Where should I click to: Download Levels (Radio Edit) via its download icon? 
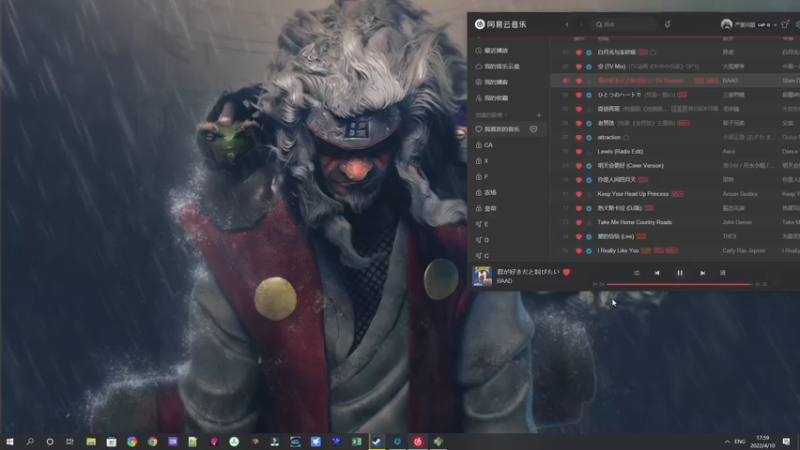coord(589,152)
